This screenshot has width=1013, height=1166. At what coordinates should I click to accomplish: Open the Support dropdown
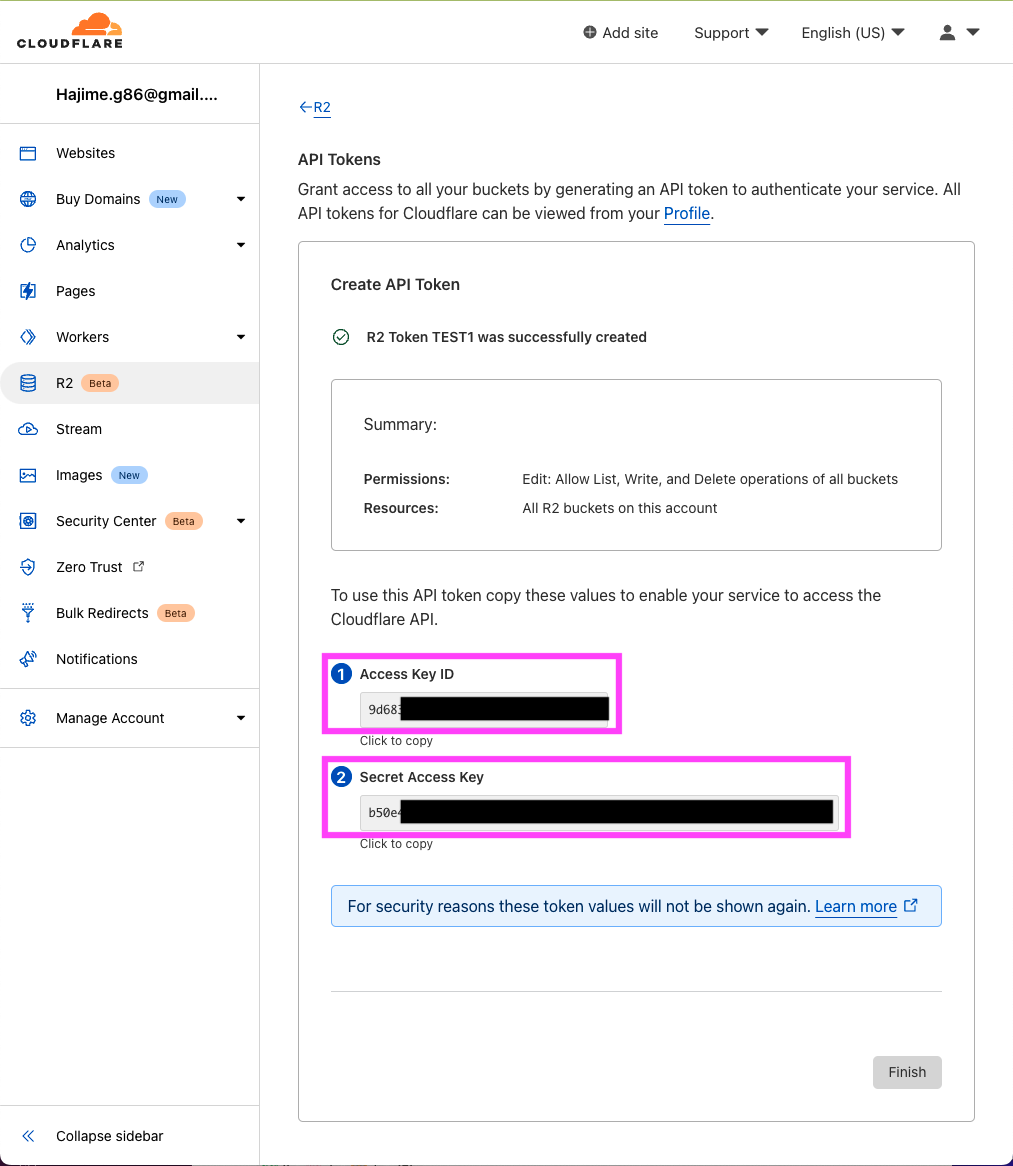730,32
